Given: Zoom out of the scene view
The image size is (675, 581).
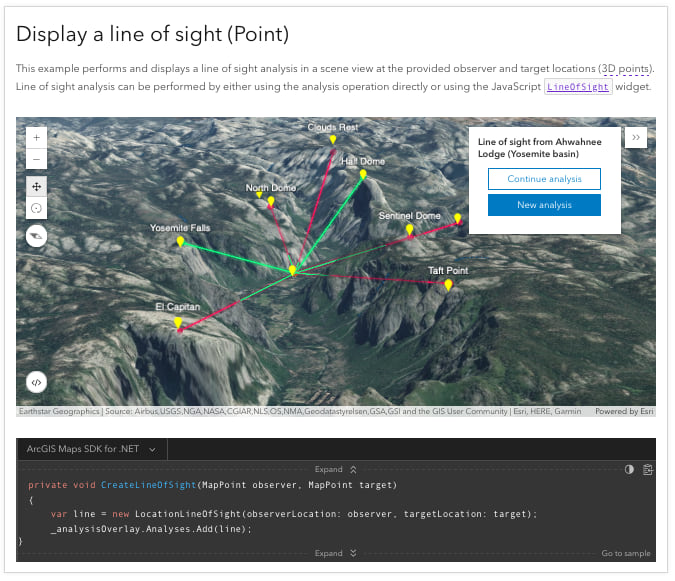Looking at the screenshot, I should click(37, 159).
